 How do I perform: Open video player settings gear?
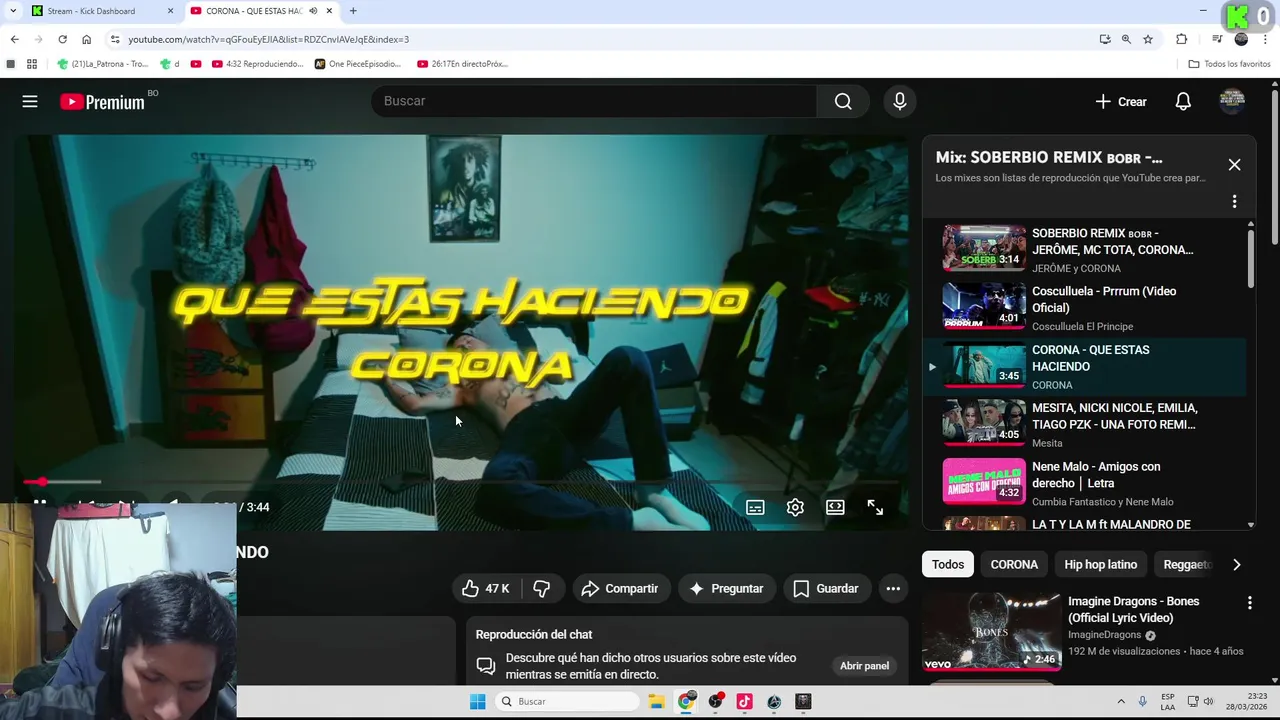(795, 507)
